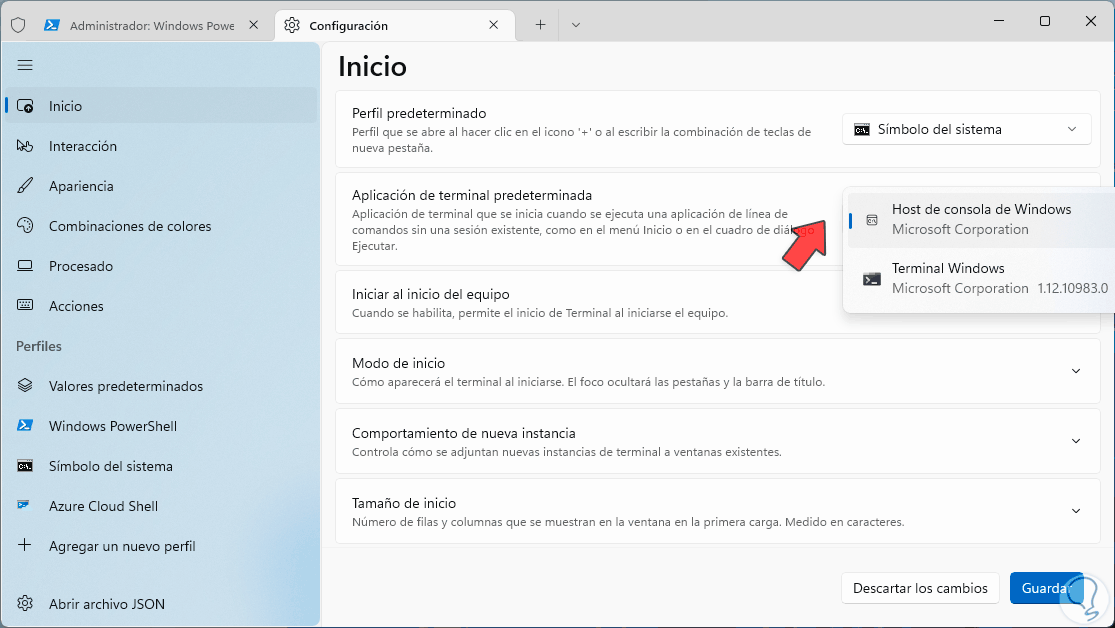Select Host de consola de Windows option
1115x628 pixels.
[x=981, y=220]
